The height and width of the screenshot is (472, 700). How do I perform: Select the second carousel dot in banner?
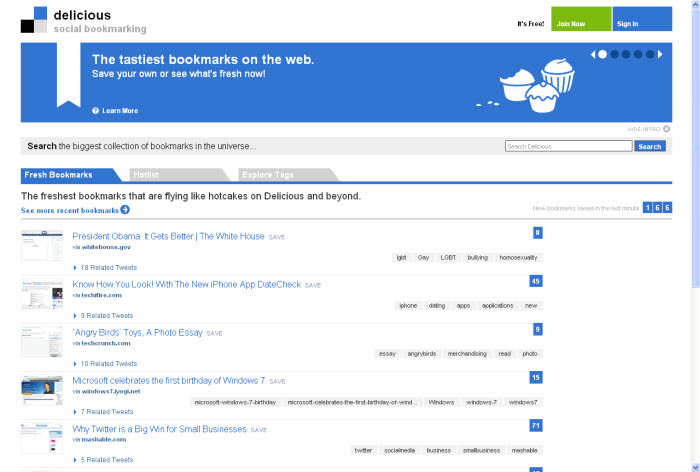(614, 54)
